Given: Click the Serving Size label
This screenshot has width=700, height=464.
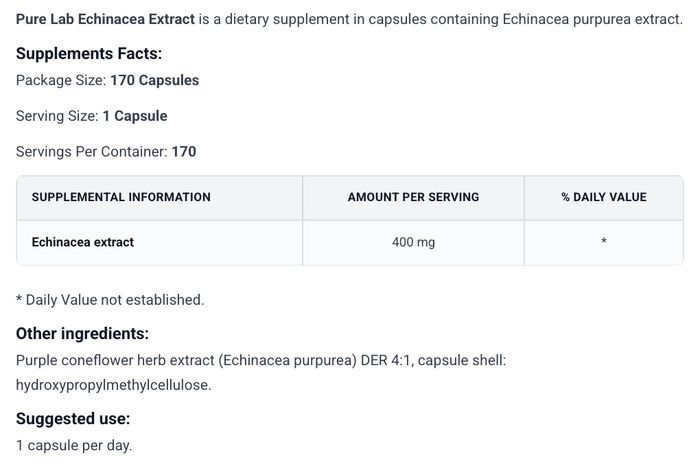Looking at the screenshot, I should tap(56, 116).
